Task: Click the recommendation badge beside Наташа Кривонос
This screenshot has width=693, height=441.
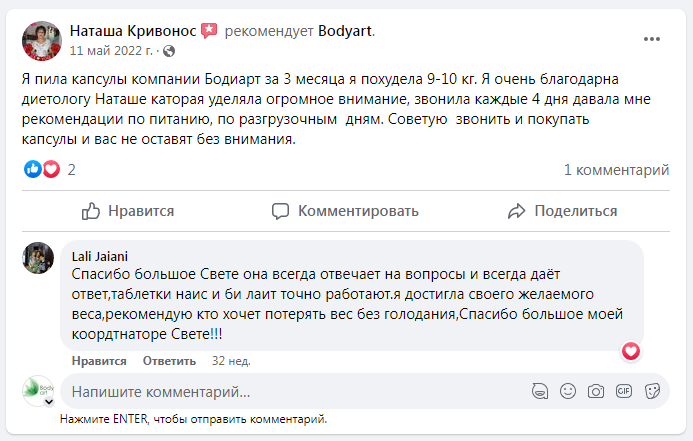Action: coord(209,31)
